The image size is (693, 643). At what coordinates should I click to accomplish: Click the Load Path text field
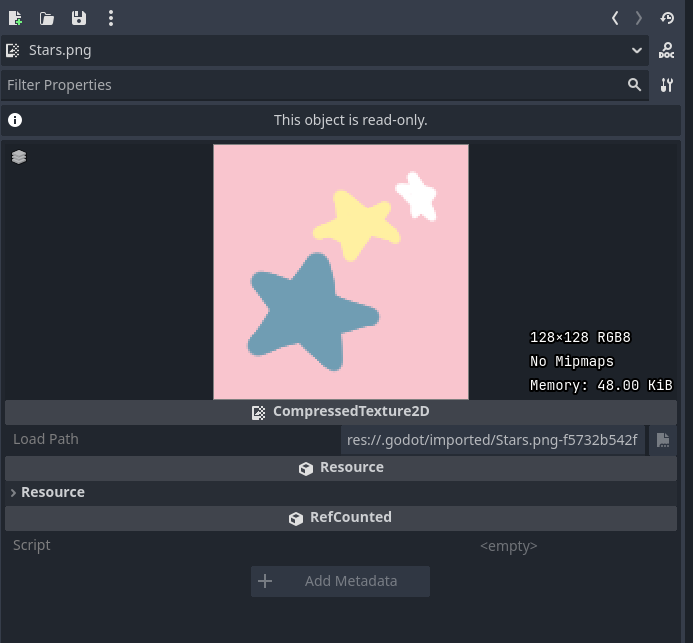(x=492, y=439)
